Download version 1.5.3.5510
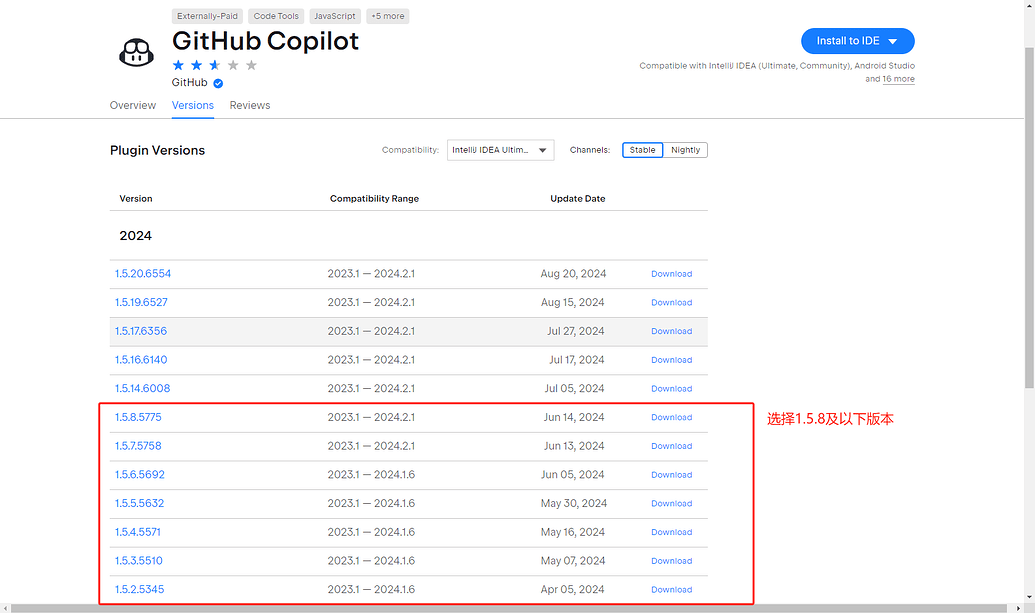Screen dimensions: 1035x613 pyautogui.click(x=671, y=561)
